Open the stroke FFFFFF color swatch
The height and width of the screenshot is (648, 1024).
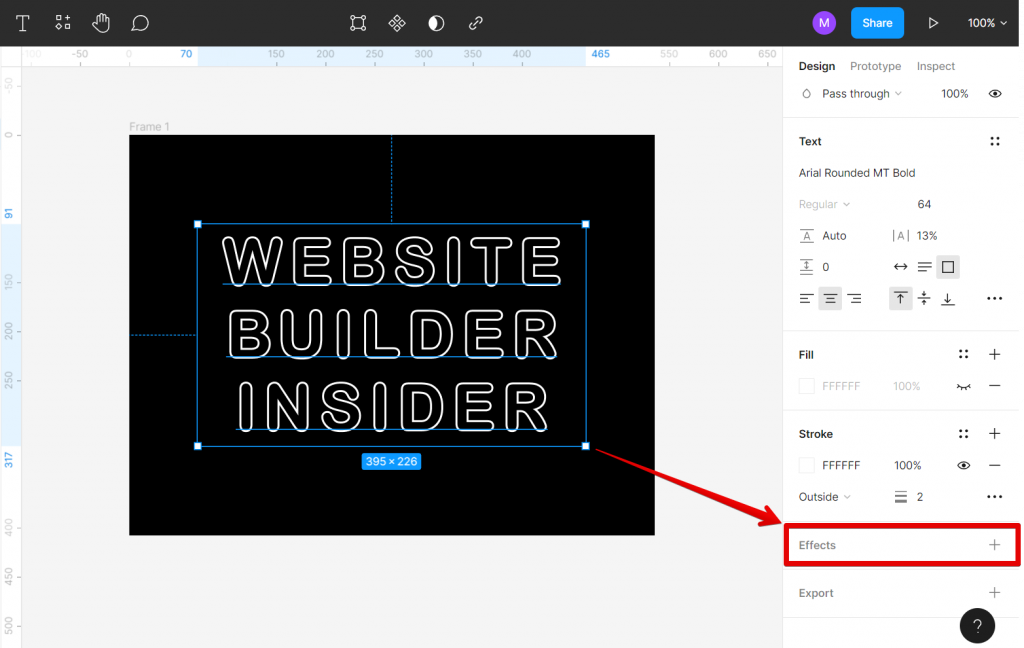808,465
